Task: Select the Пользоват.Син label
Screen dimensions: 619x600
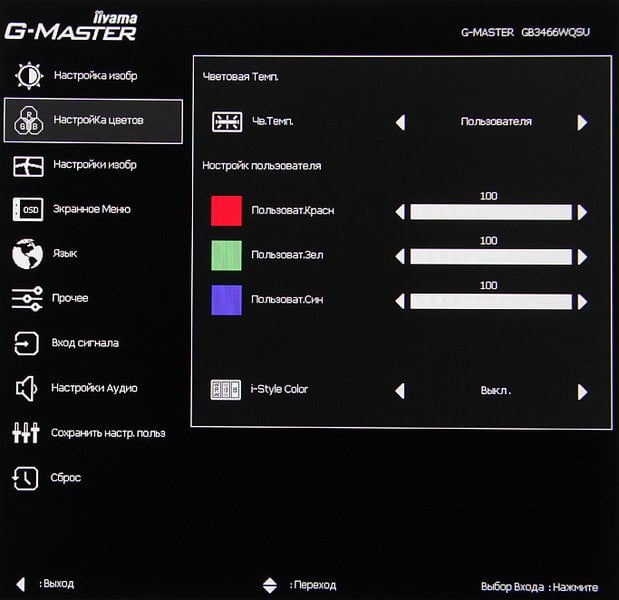Action: pos(287,300)
